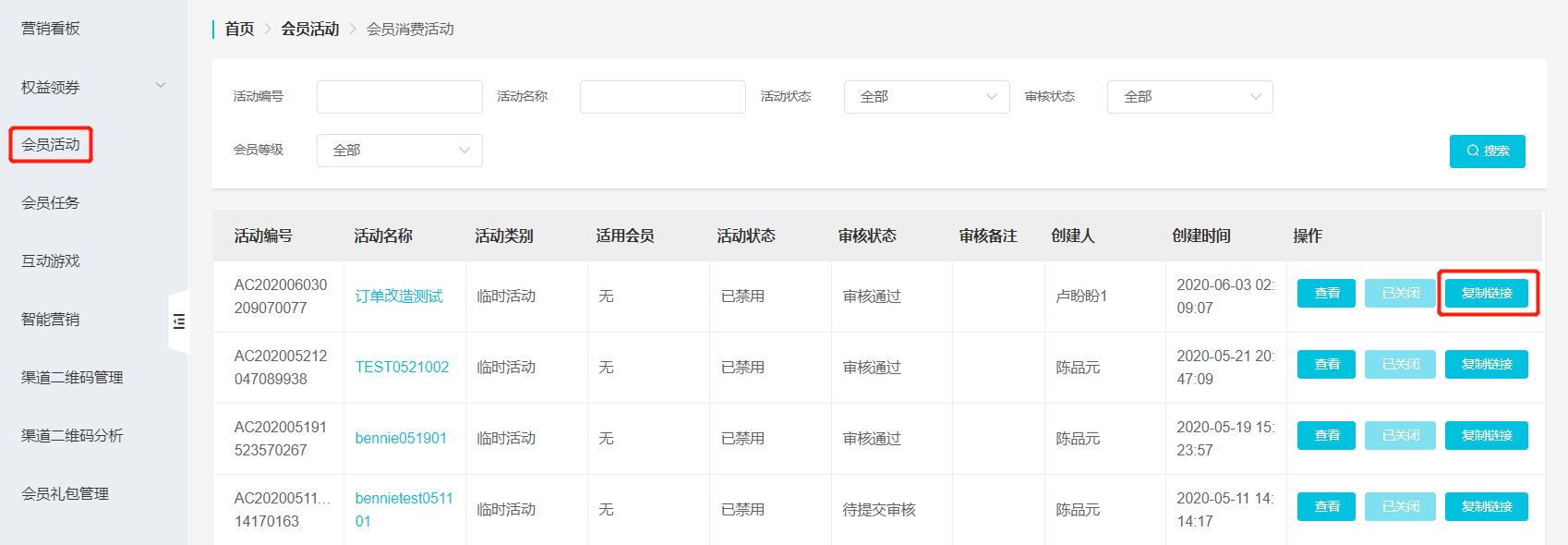Viewport: 1568px width, 545px height.
Task: Click the 活动名称 column header
Action: point(383,236)
